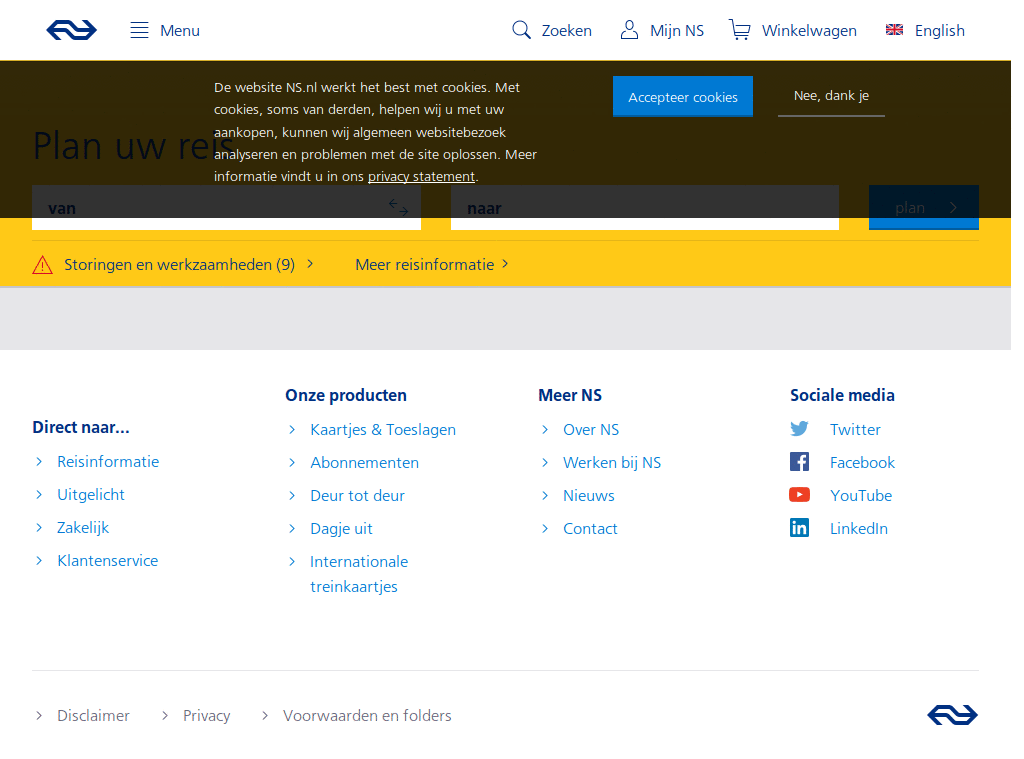This screenshot has height=759, width=1024.
Task: Open the privacy statement link
Action: (x=421, y=176)
